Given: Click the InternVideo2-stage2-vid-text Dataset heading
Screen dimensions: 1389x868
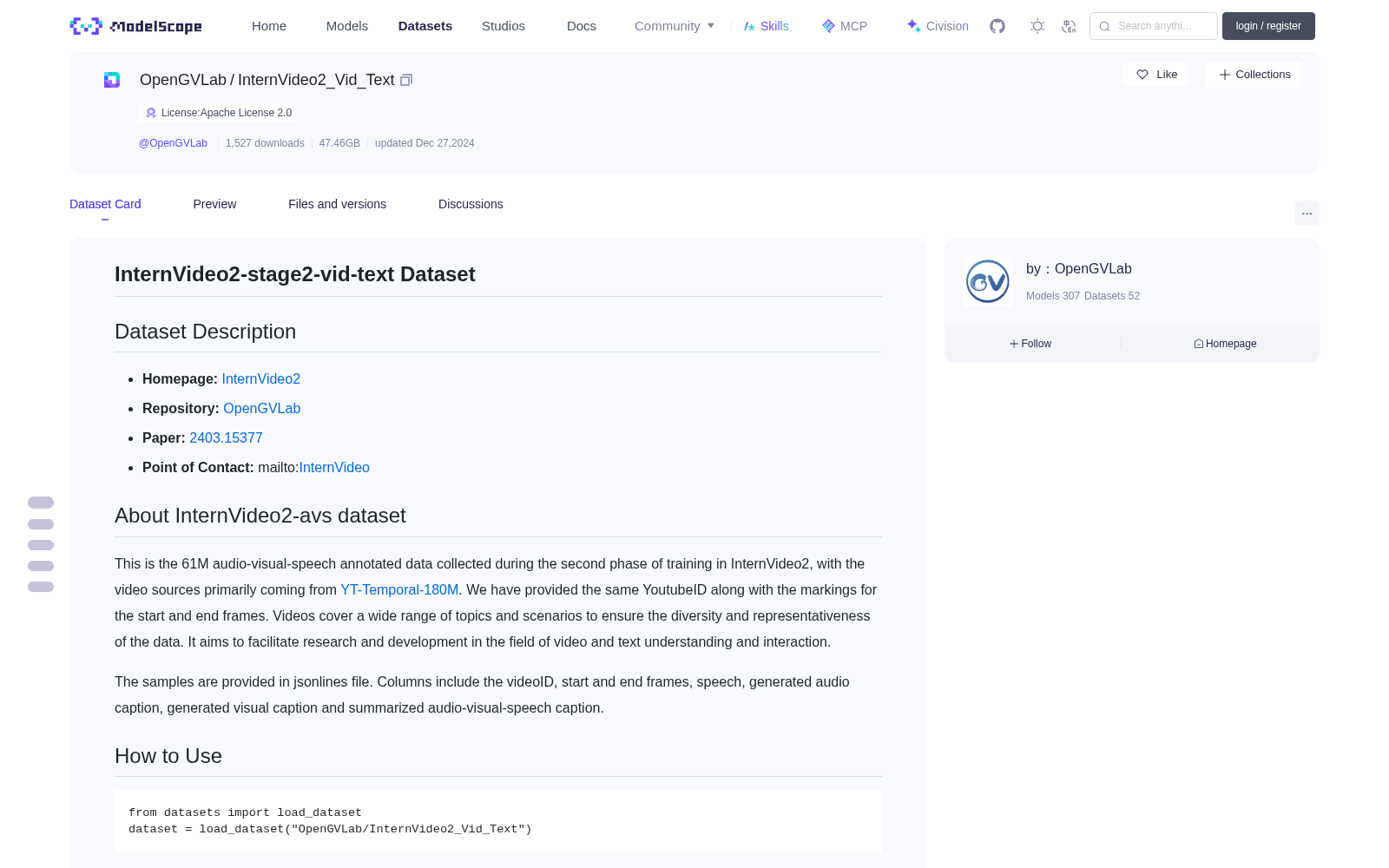Looking at the screenshot, I should coord(295,274).
